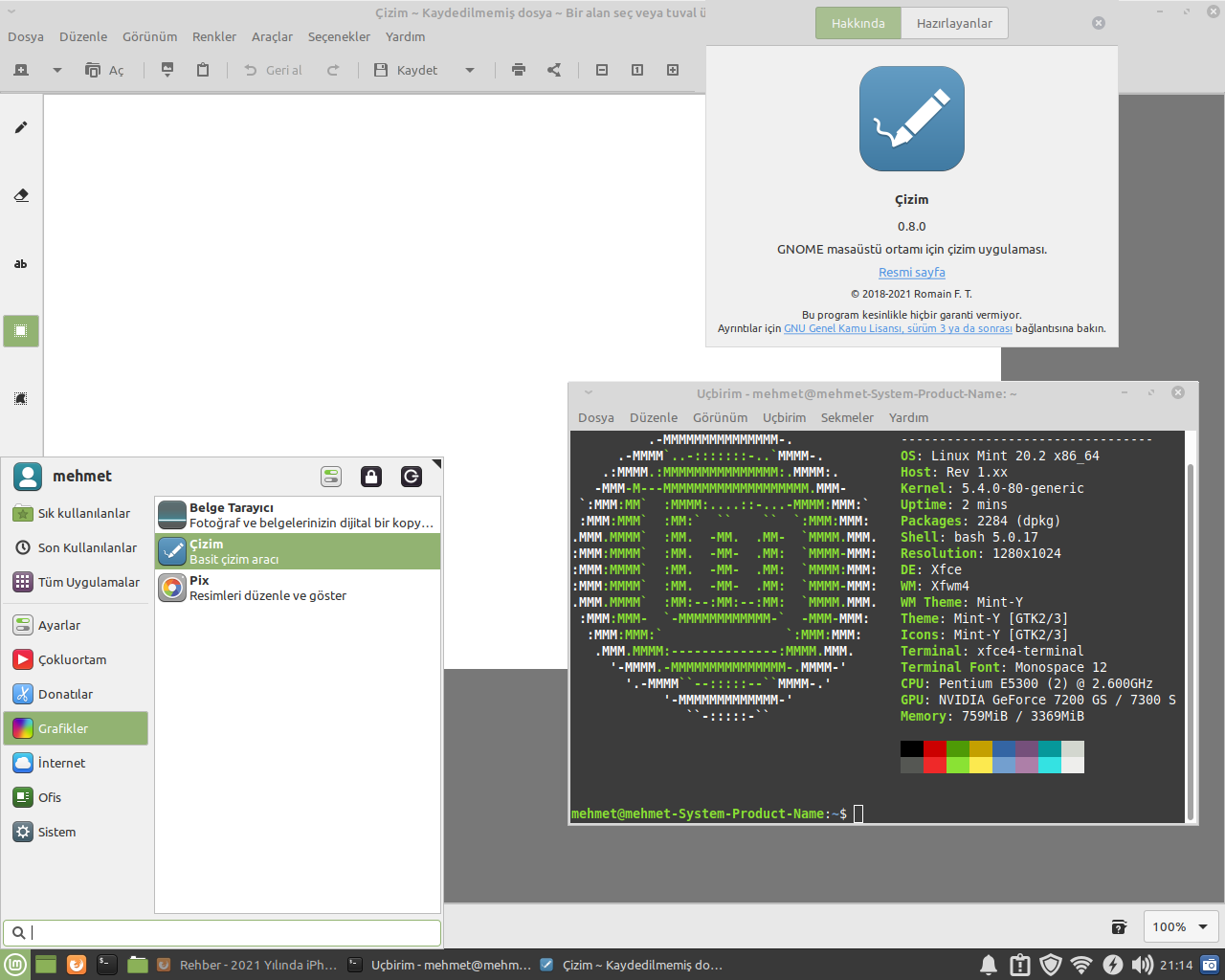Viewport: 1225px width, 980px height.
Task: Click the Linux Mint start menu icon
Action: (14, 965)
